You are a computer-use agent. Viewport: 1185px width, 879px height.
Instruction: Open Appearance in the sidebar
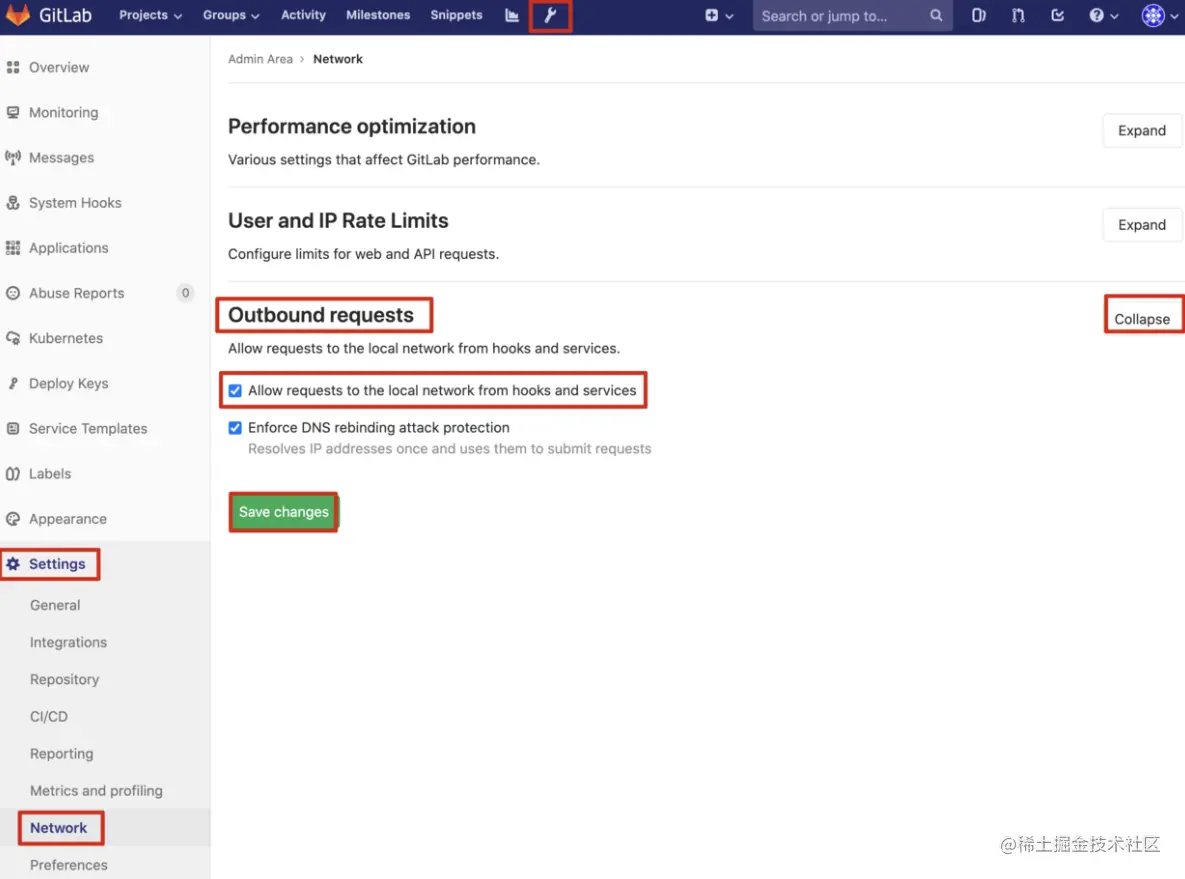67,518
